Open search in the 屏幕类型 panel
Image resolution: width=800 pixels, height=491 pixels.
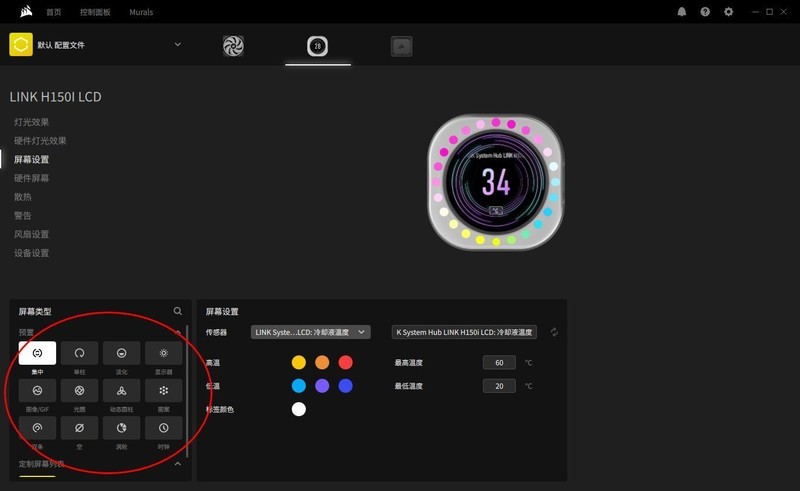[x=178, y=311]
